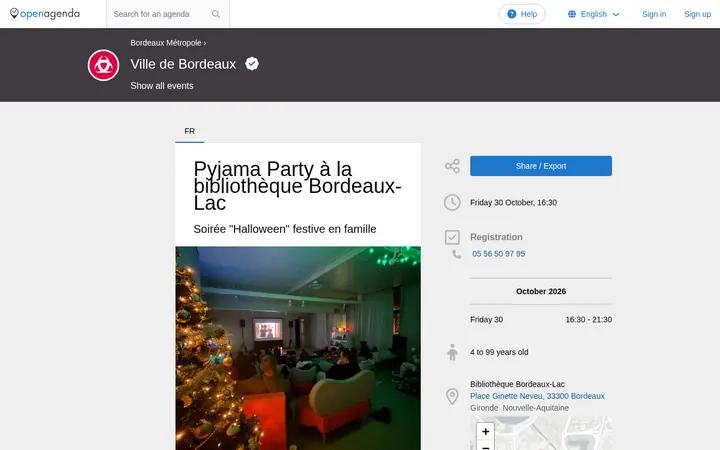Screen dimensions: 720x450
Task: Click the Gironde region label
Action: (484, 408)
